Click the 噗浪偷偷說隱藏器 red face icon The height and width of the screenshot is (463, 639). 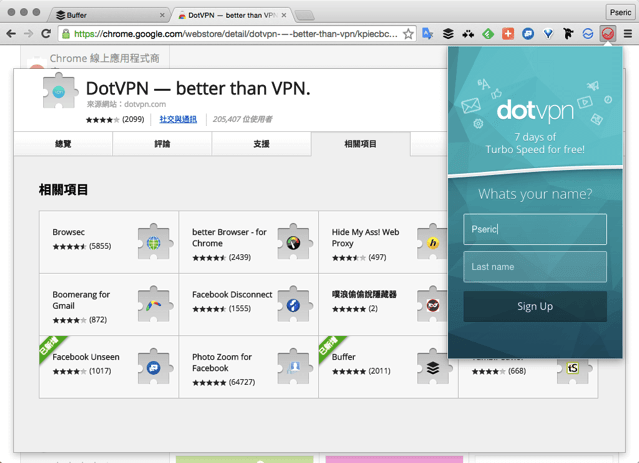(x=433, y=305)
